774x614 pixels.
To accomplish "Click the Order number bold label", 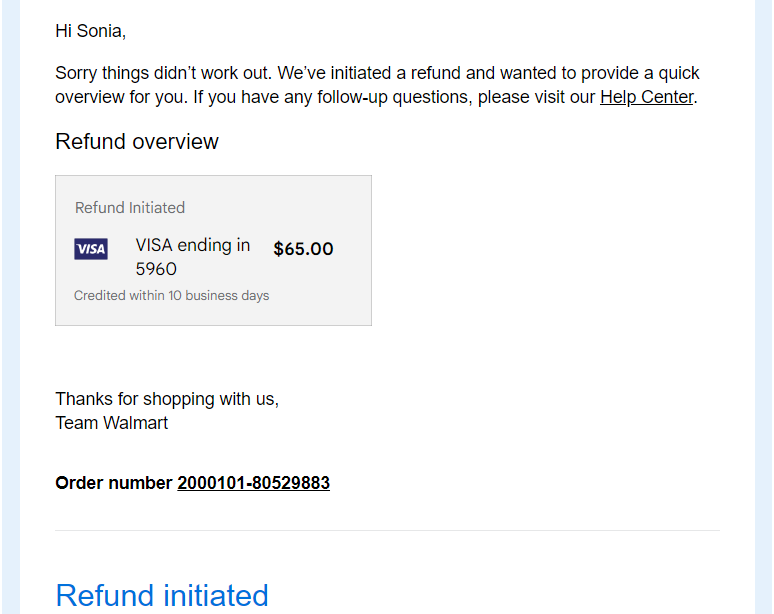I will pos(114,483).
